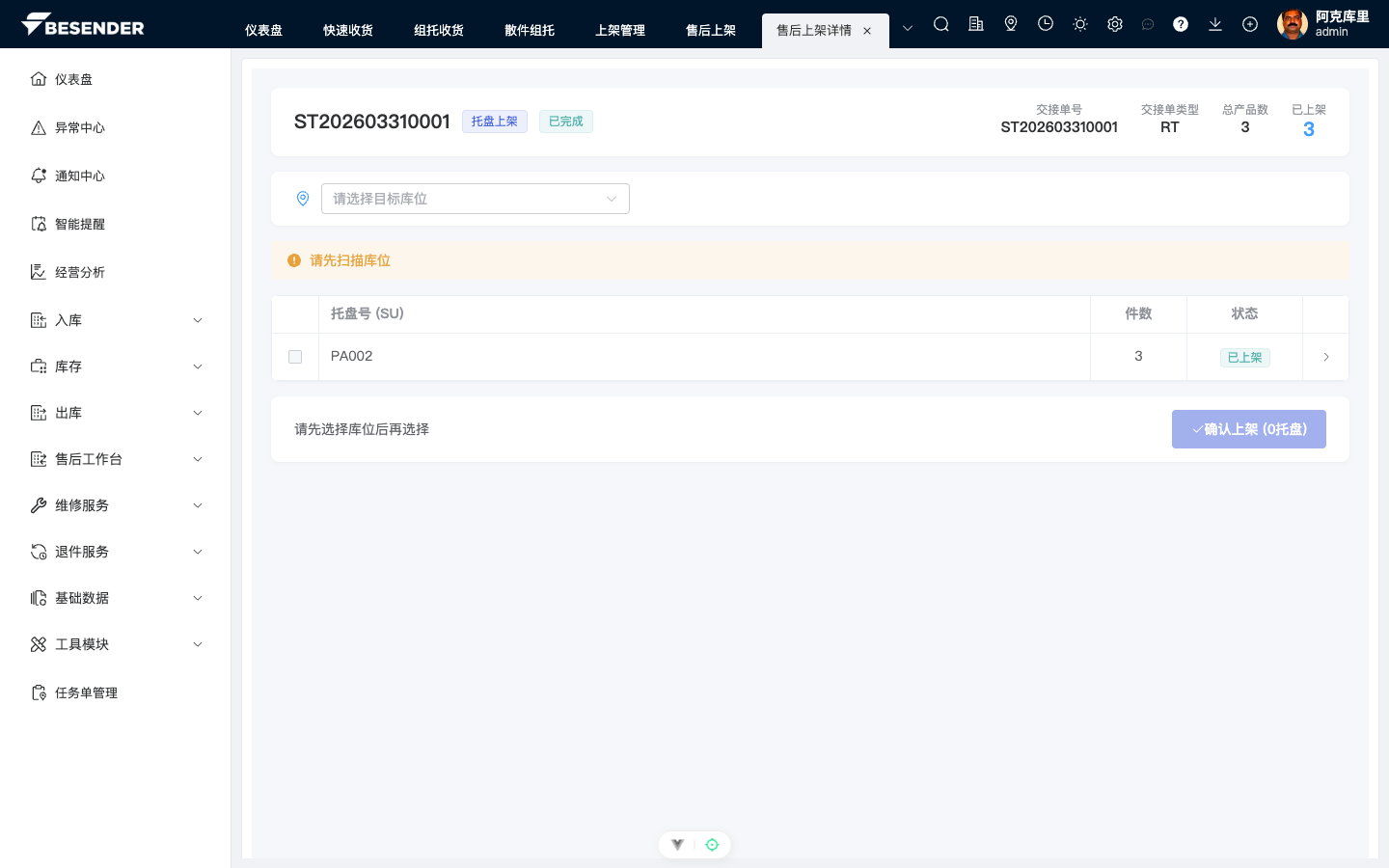This screenshot has height=868, width=1389.
Task: Click the download icon in top bar
Action: (1215, 24)
